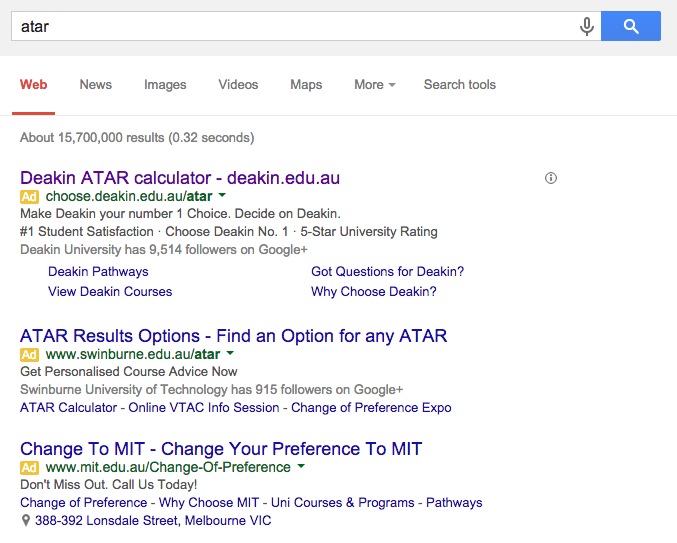This screenshot has height=543, width=677.
Task: Switch to the Videos tab
Action: click(x=238, y=85)
